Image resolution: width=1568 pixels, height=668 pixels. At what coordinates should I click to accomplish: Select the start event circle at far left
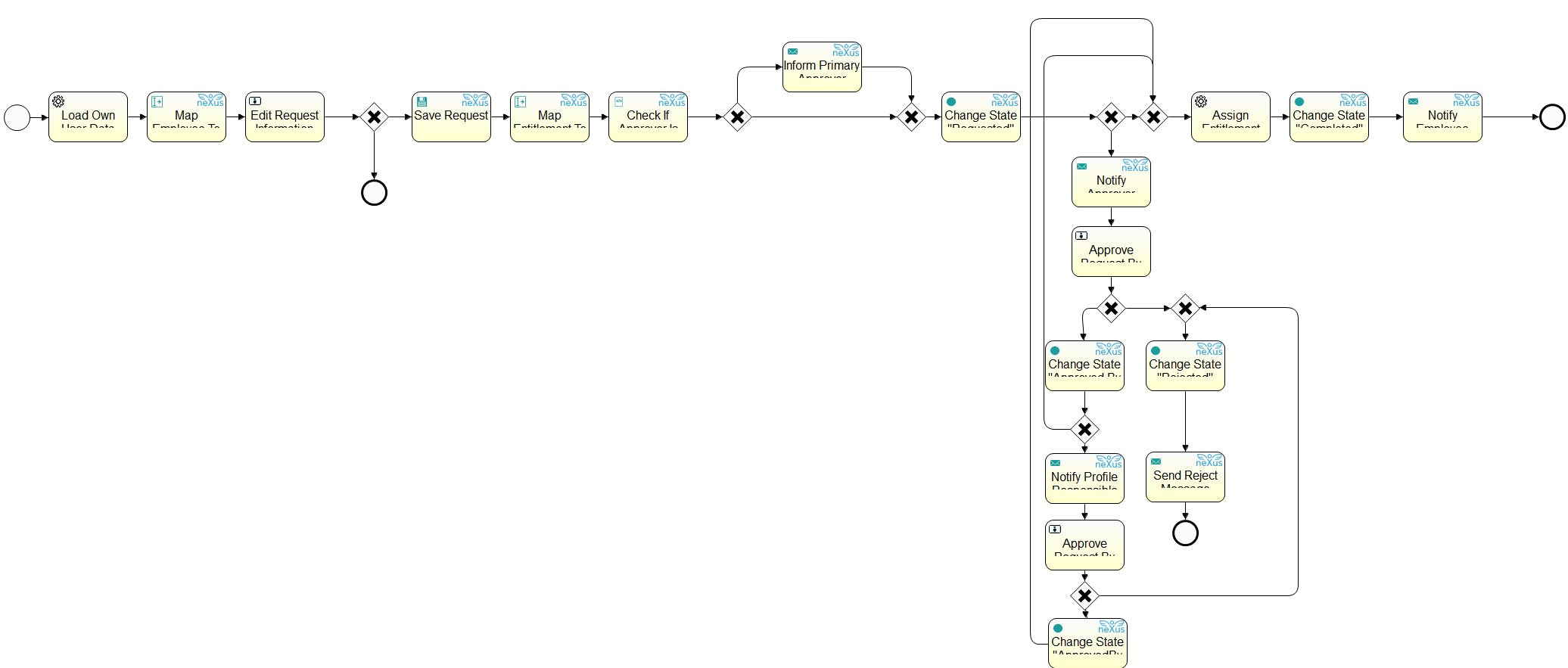[17, 117]
